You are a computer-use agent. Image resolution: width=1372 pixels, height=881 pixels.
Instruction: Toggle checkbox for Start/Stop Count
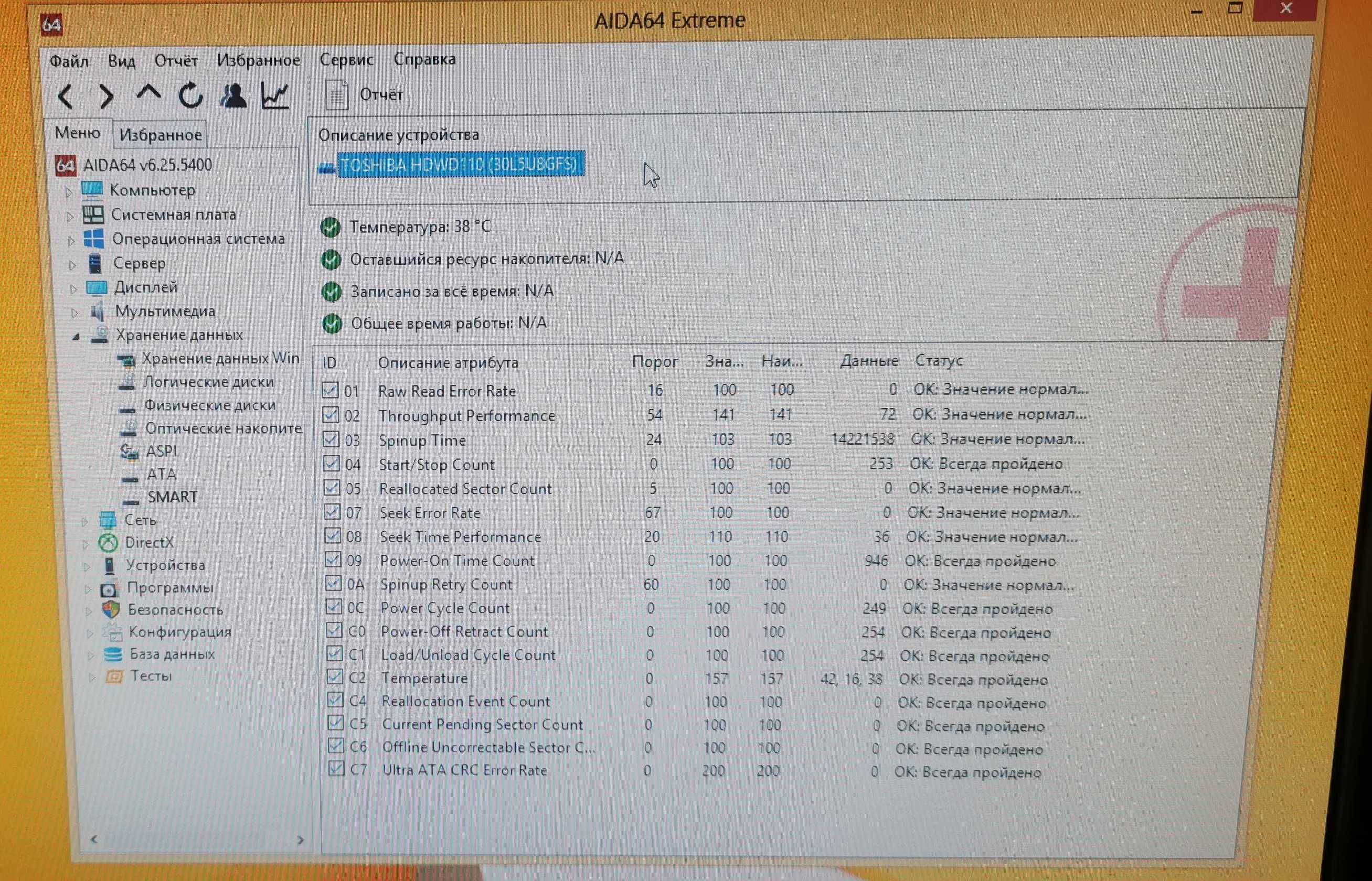pos(332,464)
